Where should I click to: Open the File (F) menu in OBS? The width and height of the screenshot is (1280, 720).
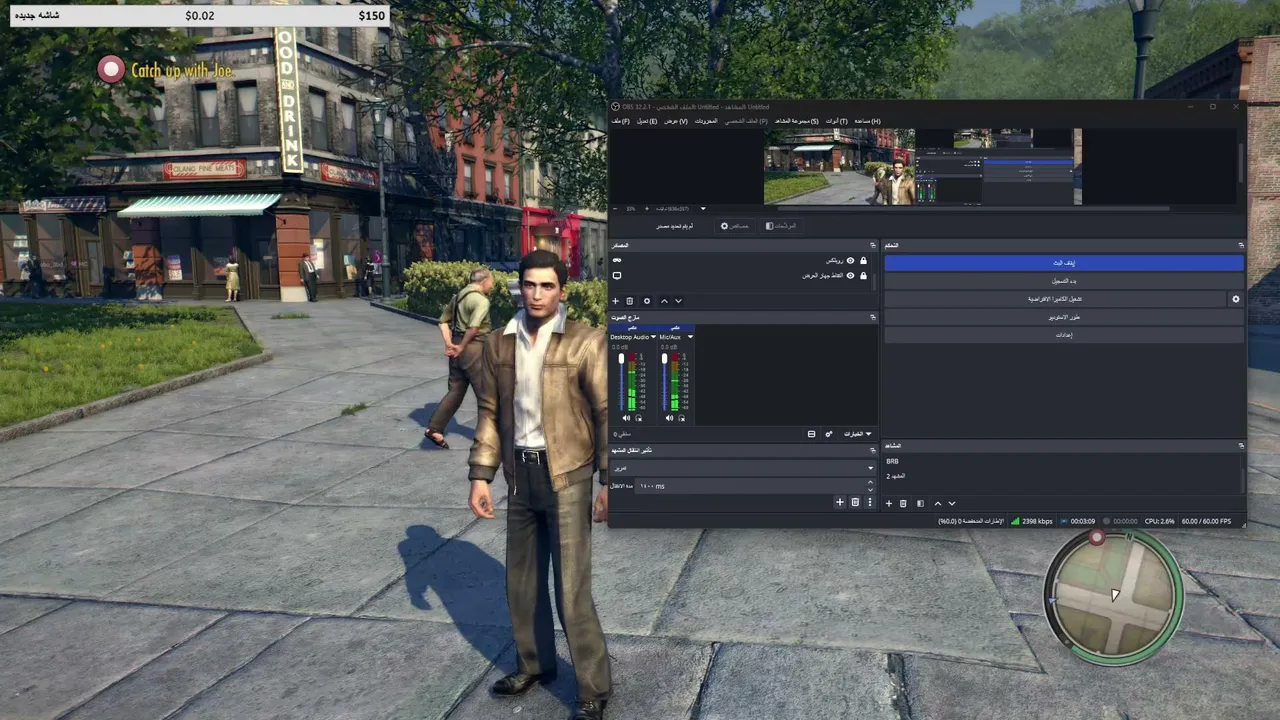(x=620, y=121)
